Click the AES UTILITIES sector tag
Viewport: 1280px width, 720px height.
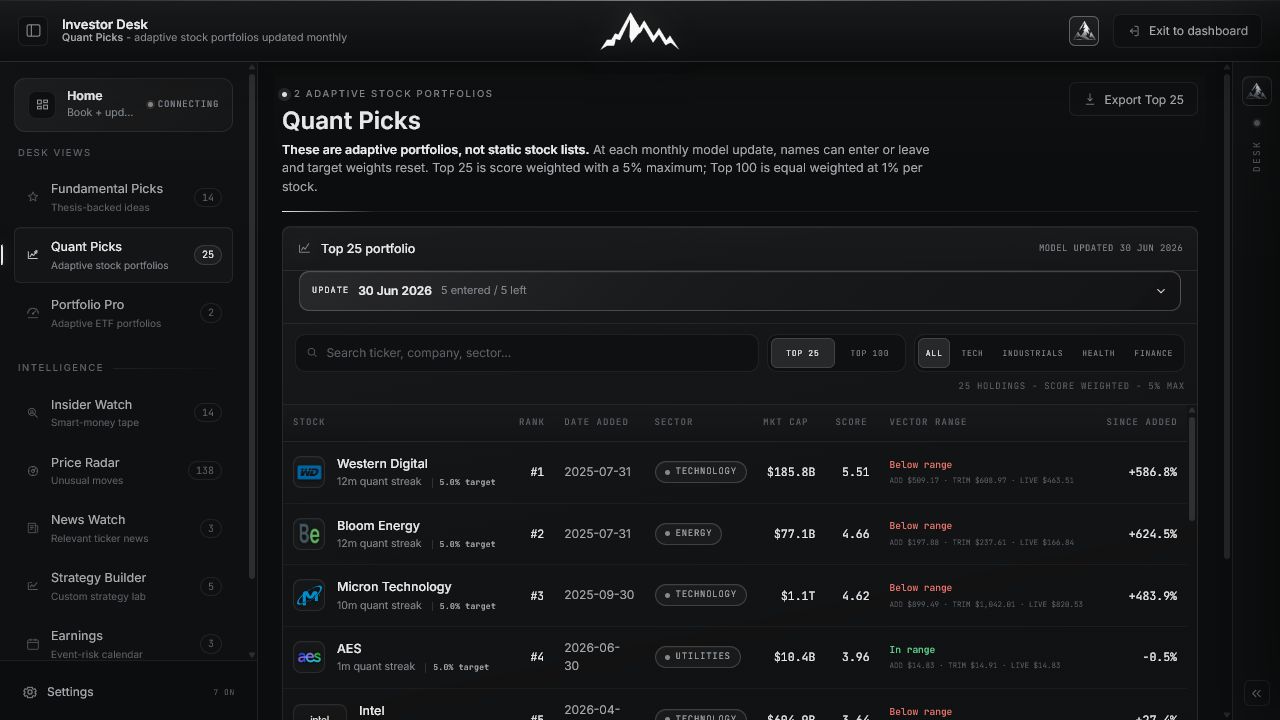(697, 657)
